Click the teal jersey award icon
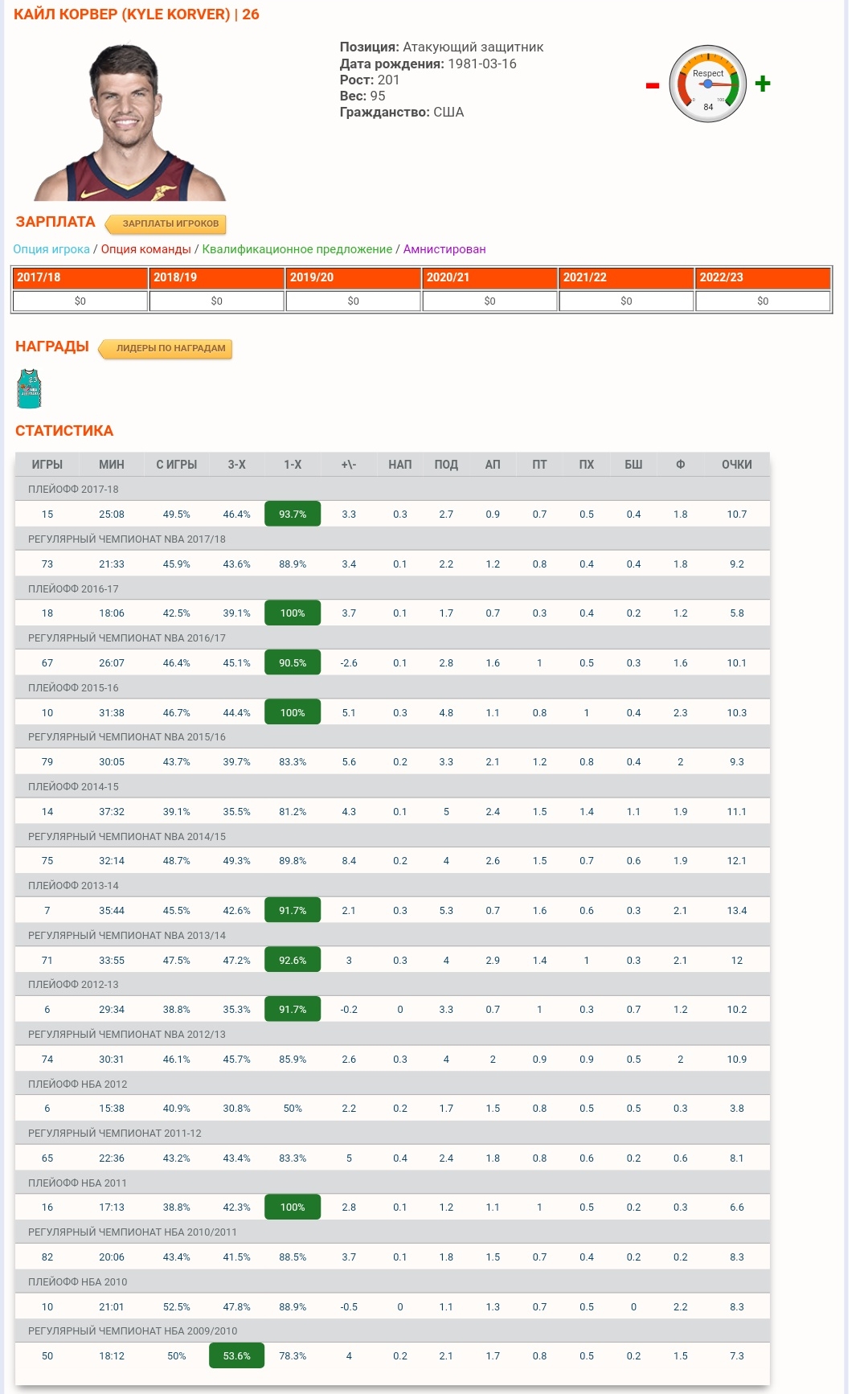 pyautogui.click(x=30, y=389)
